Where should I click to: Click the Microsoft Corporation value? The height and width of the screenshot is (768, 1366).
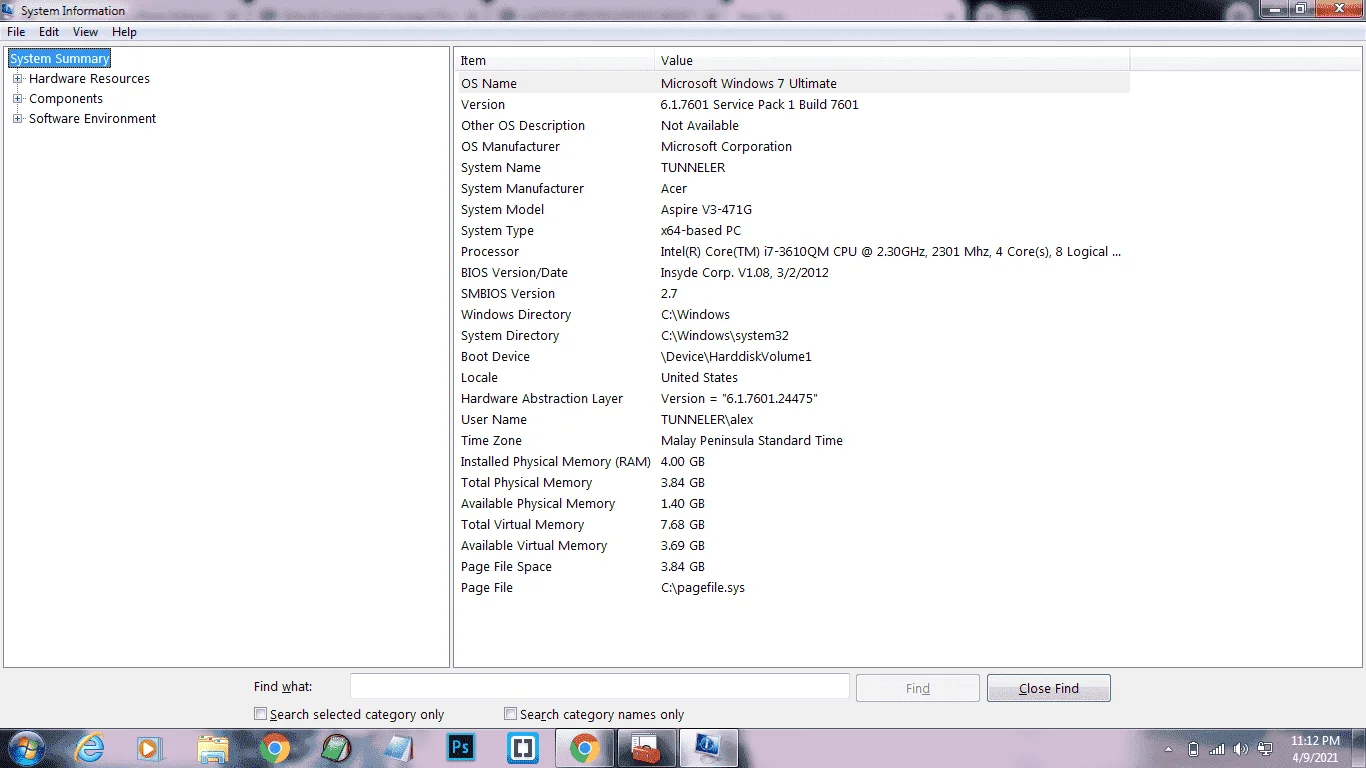click(x=726, y=147)
